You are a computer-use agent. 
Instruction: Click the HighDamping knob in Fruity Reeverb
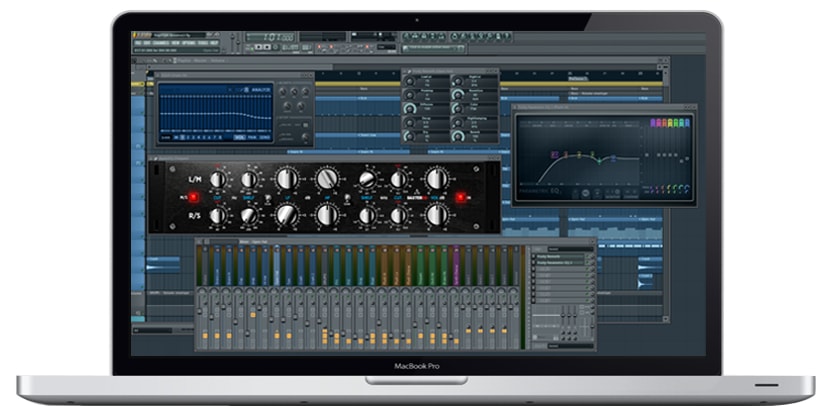click(458, 122)
